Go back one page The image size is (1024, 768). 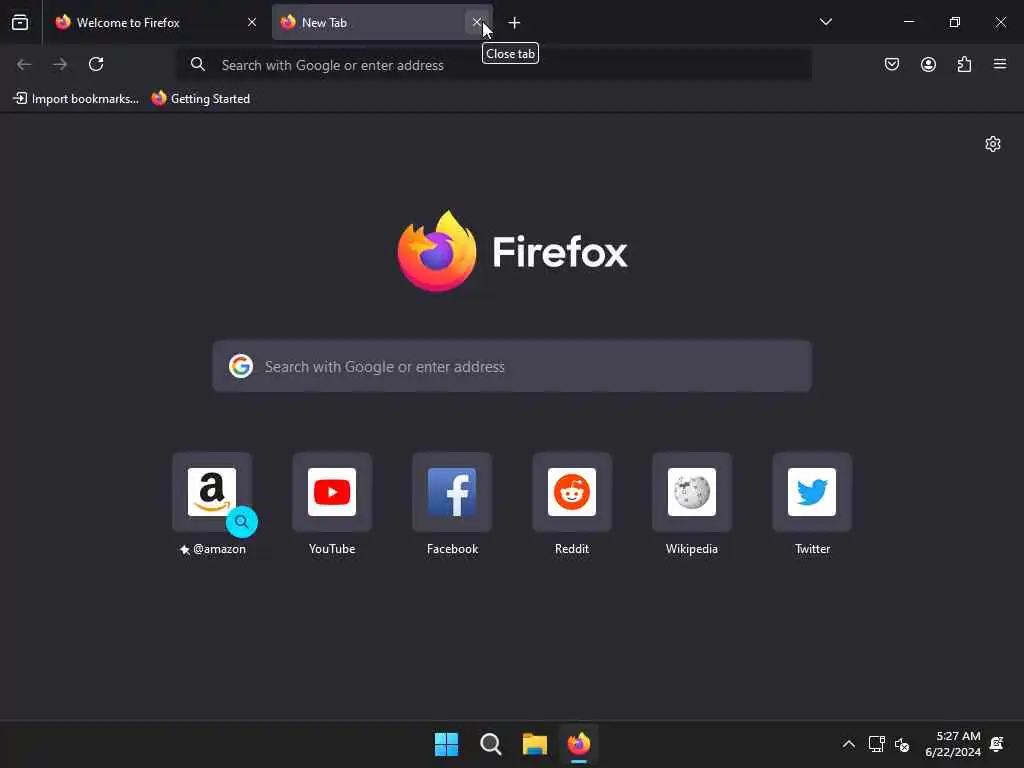24,64
